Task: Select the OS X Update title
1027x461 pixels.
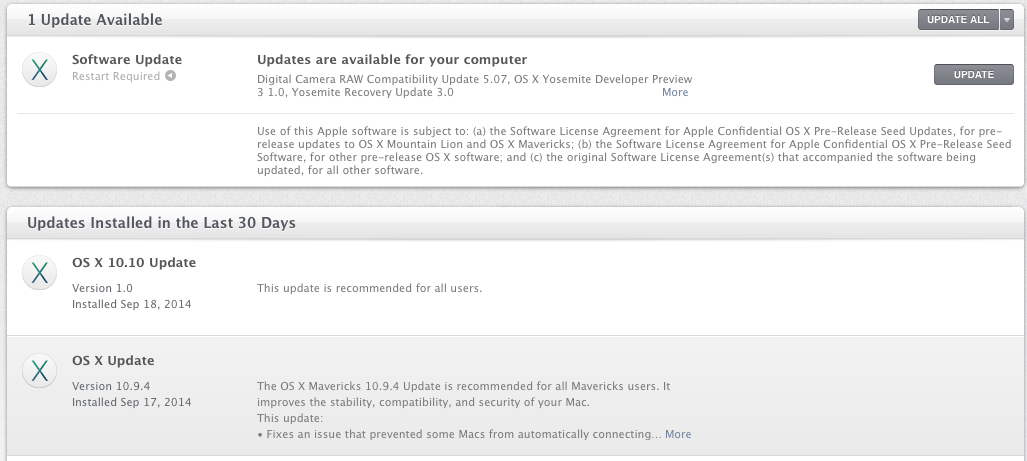Action: pyautogui.click(x=113, y=361)
